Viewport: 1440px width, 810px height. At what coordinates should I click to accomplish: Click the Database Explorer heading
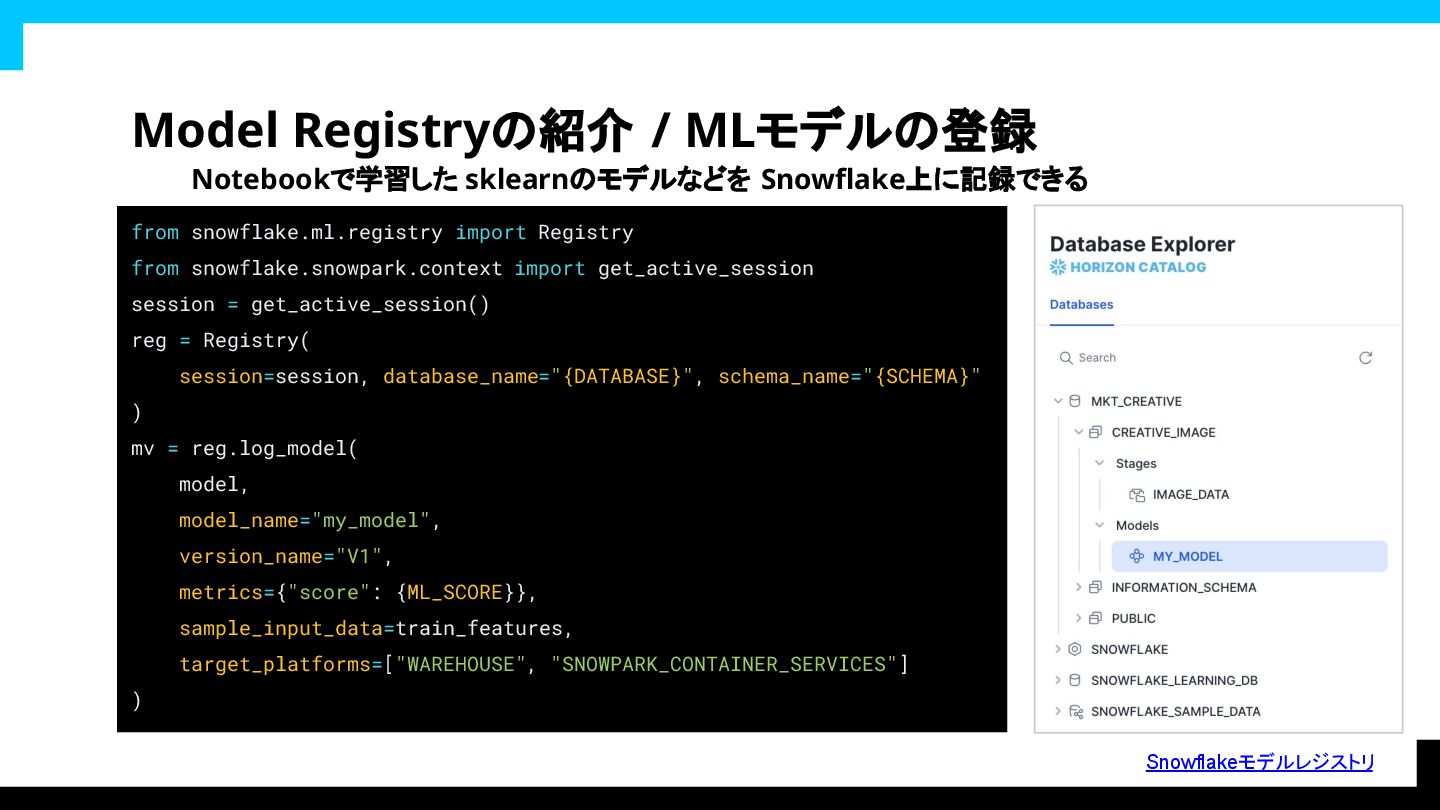pos(1142,244)
